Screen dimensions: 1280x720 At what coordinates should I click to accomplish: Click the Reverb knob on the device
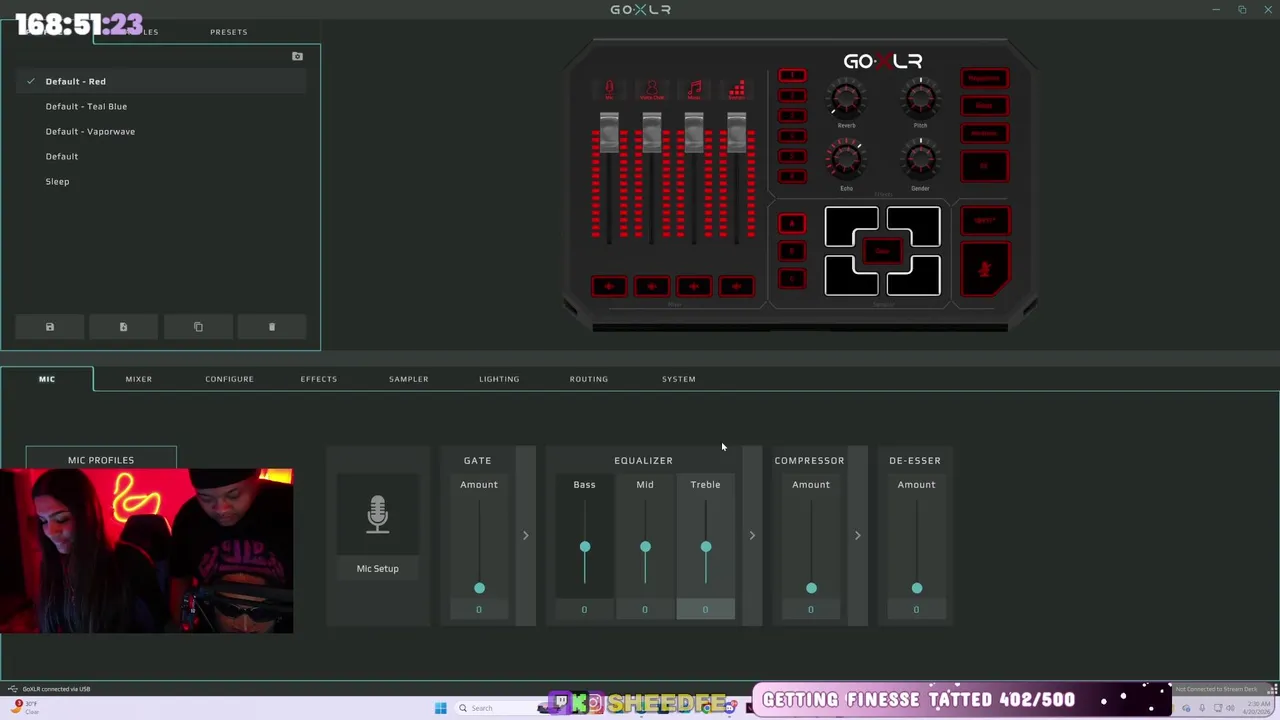coord(846,98)
